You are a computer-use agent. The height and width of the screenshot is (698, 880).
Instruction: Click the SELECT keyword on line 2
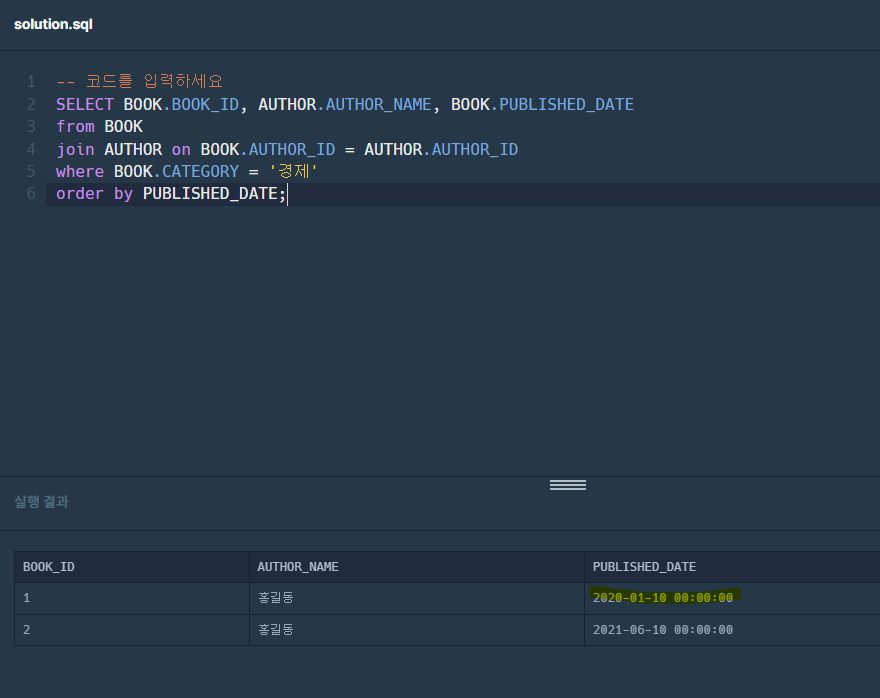click(85, 104)
